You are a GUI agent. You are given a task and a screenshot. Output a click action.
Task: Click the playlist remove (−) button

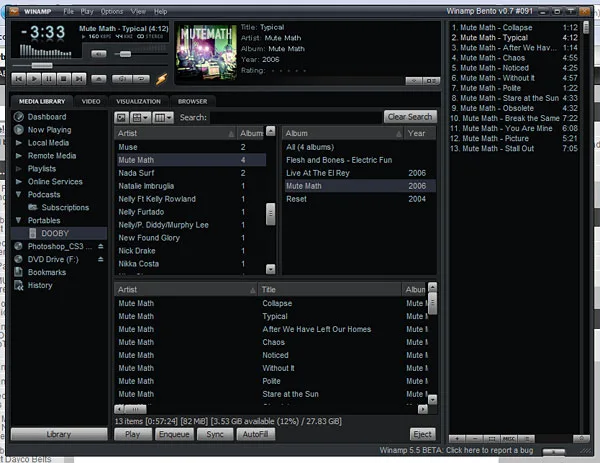tap(475, 439)
